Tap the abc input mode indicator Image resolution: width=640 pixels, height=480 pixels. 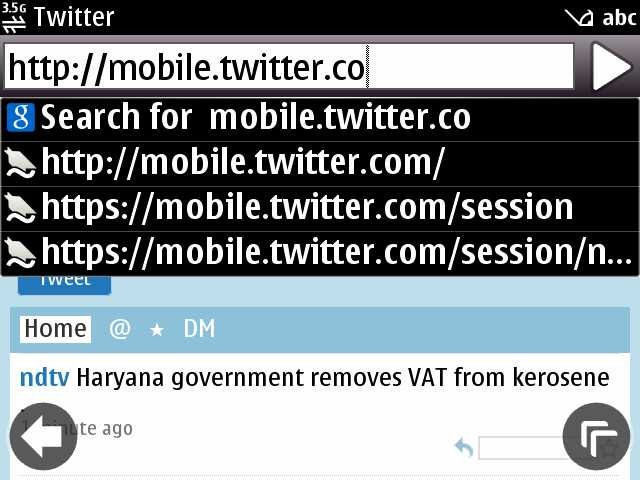tap(619, 18)
